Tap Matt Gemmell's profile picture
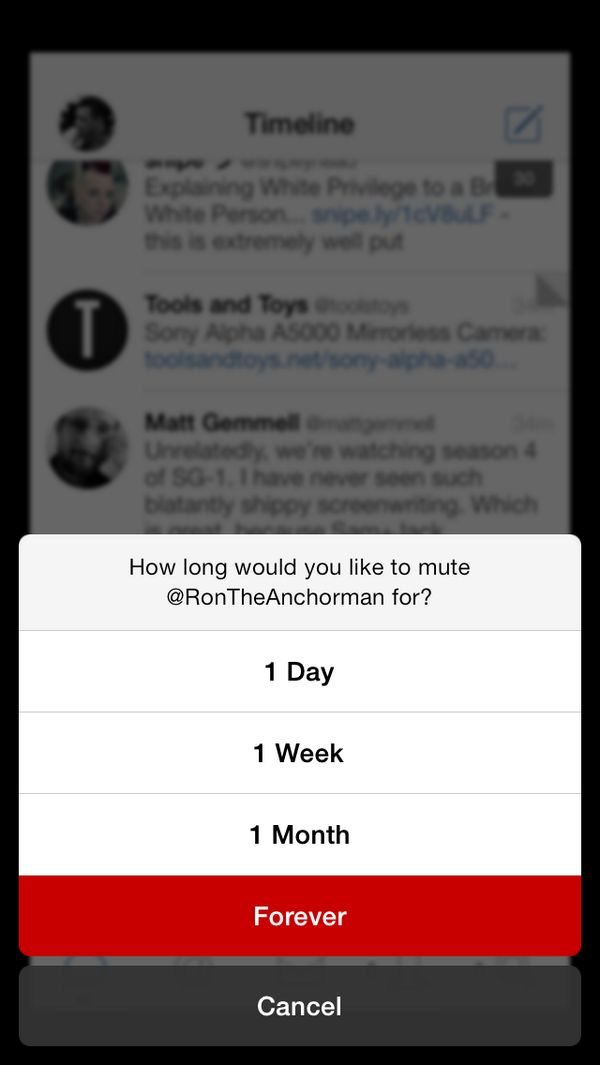This screenshot has height=1065, width=600. tap(87, 448)
